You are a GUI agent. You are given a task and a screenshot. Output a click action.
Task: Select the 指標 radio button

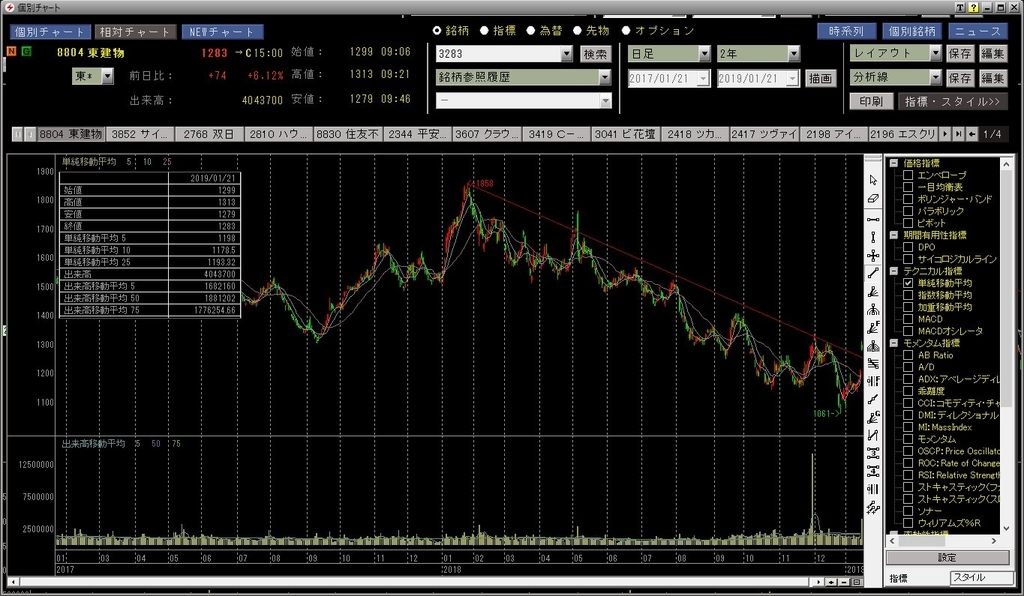click(x=485, y=31)
